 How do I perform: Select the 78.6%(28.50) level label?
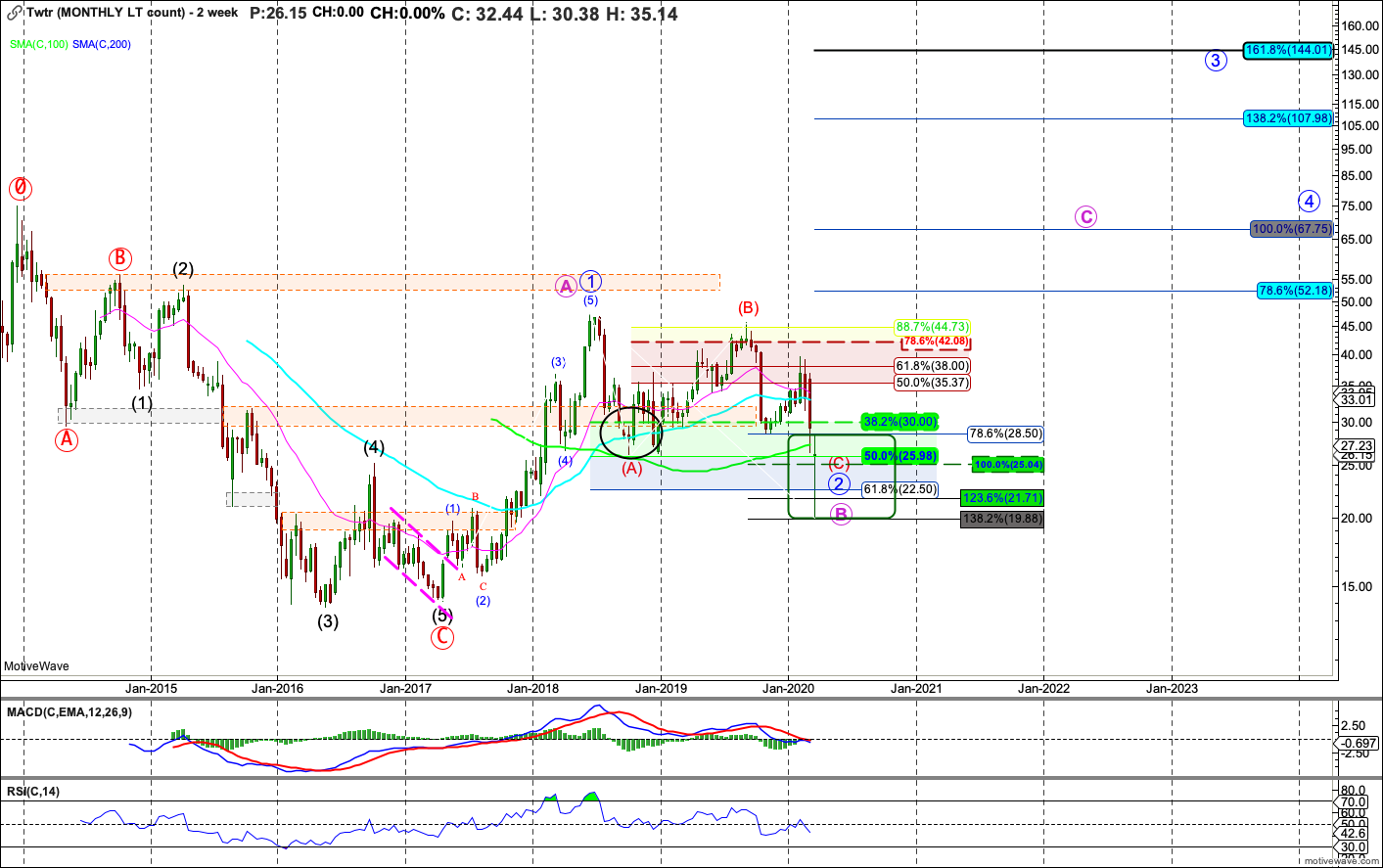coord(1005,434)
